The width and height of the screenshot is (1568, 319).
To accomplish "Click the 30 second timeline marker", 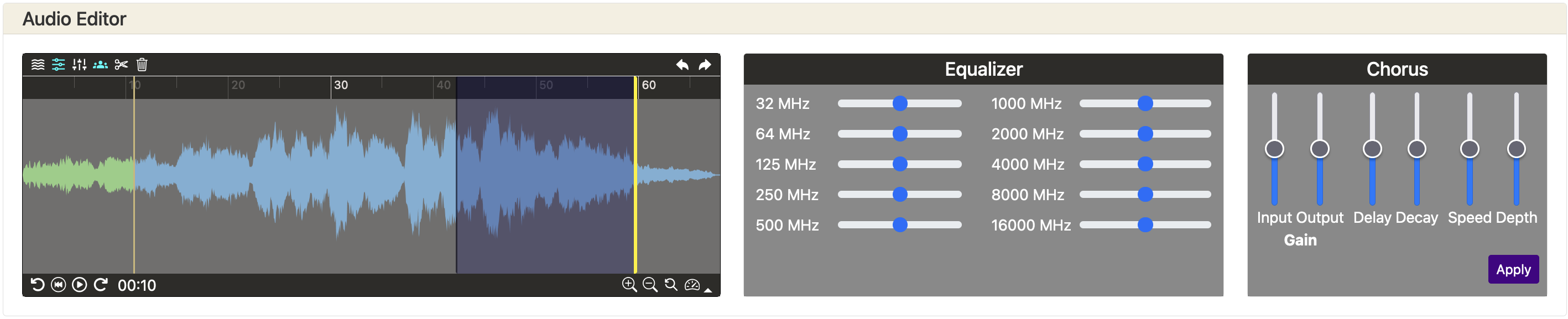I will [341, 85].
